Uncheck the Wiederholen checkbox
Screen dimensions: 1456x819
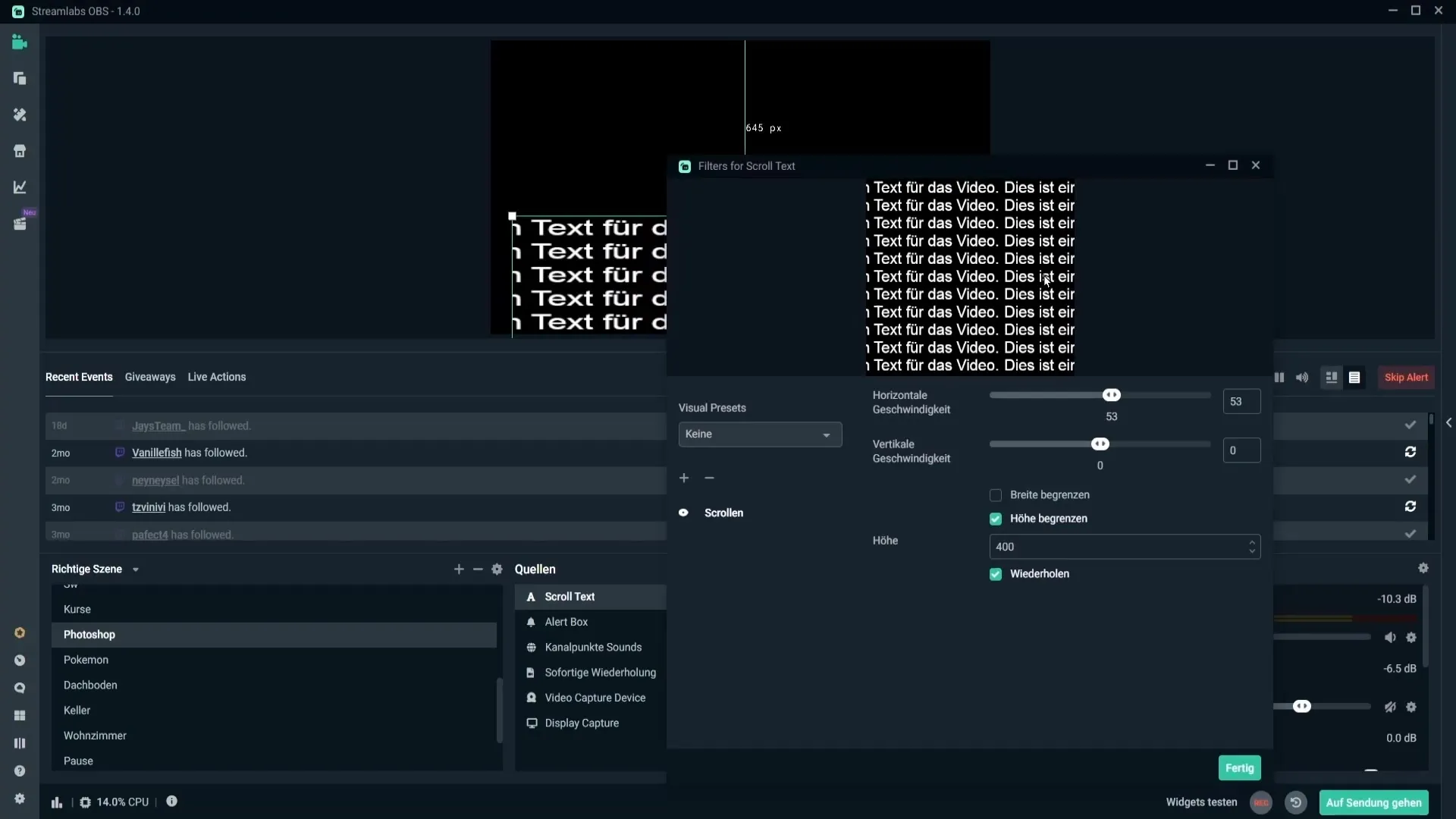pyautogui.click(x=996, y=574)
